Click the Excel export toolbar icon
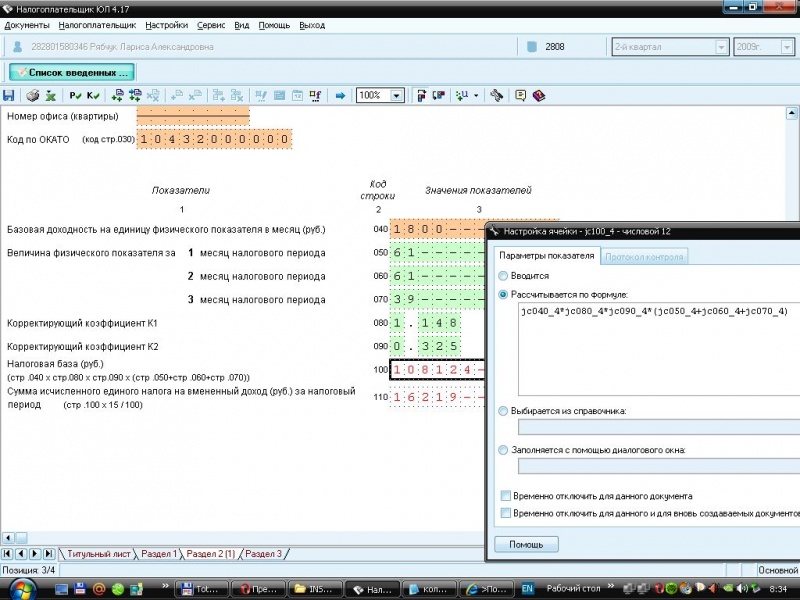Image resolution: width=800 pixels, height=600 pixels. click(50, 95)
